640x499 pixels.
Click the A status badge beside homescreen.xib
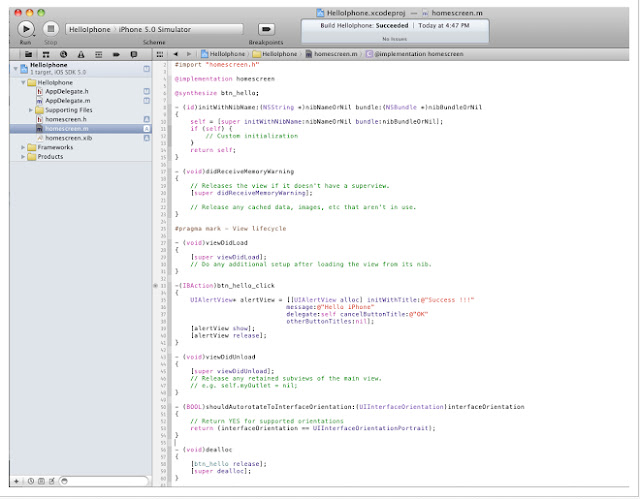147,138
